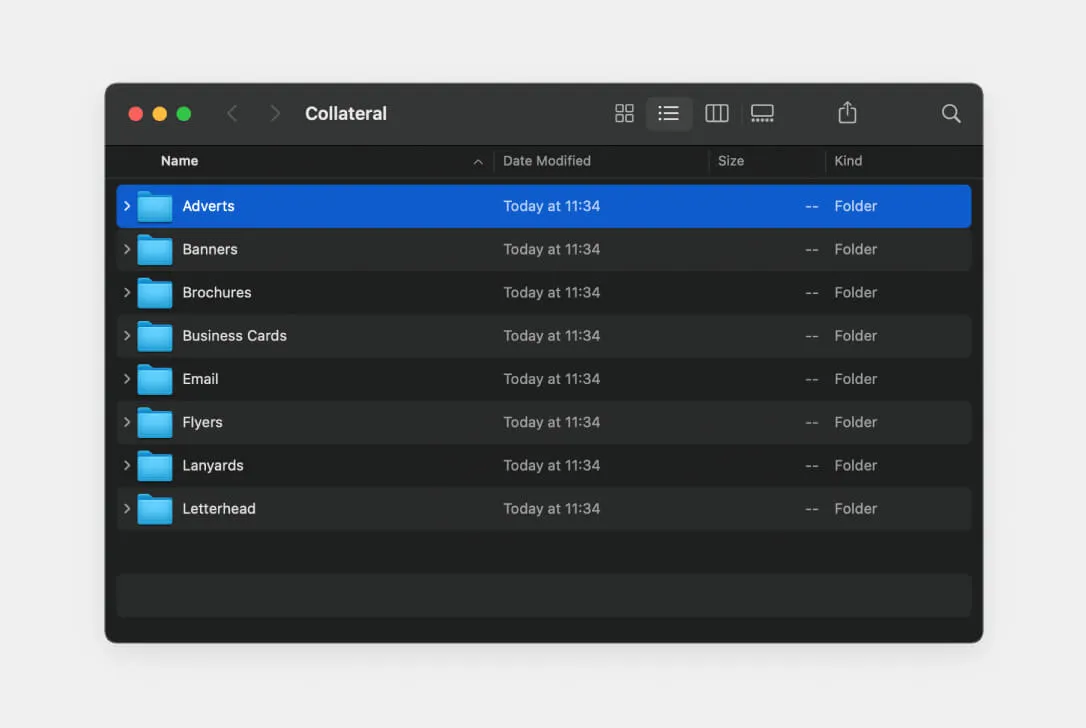Viewport: 1086px width, 728px height.
Task: Go forward to next folder
Action: pyautogui.click(x=275, y=114)
